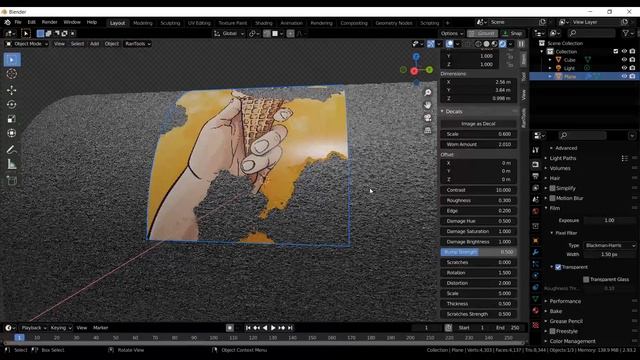Open the Modifier wrench properties tab

[x=536, y=252]
